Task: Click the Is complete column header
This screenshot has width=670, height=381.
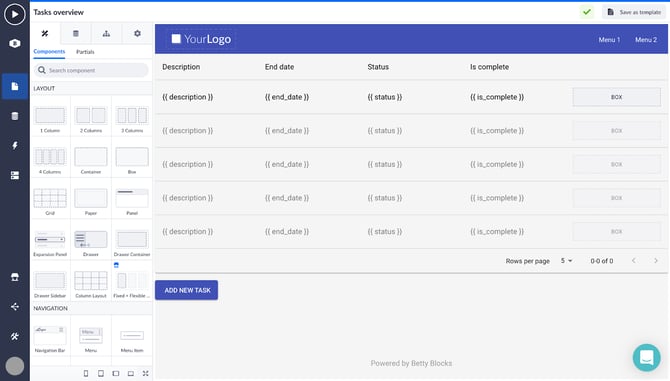Action: [x=489, y=67]
